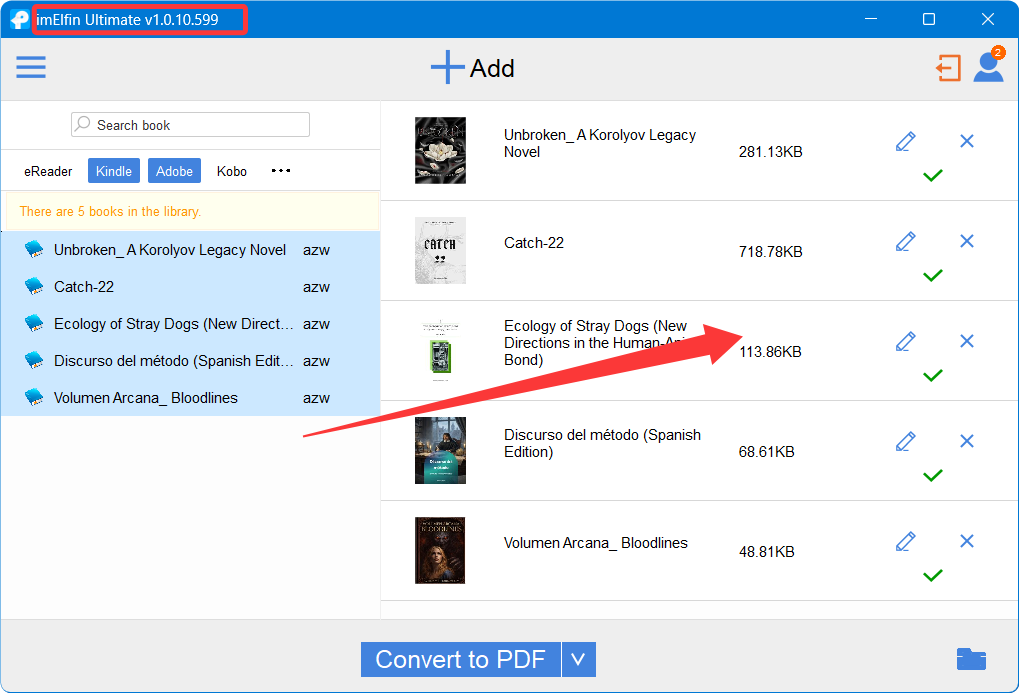The height and width of the screenshot is (693, 1019).
Task: Click magnifier icon in search box
Action: pyautogui.click(x=83, y=124)
